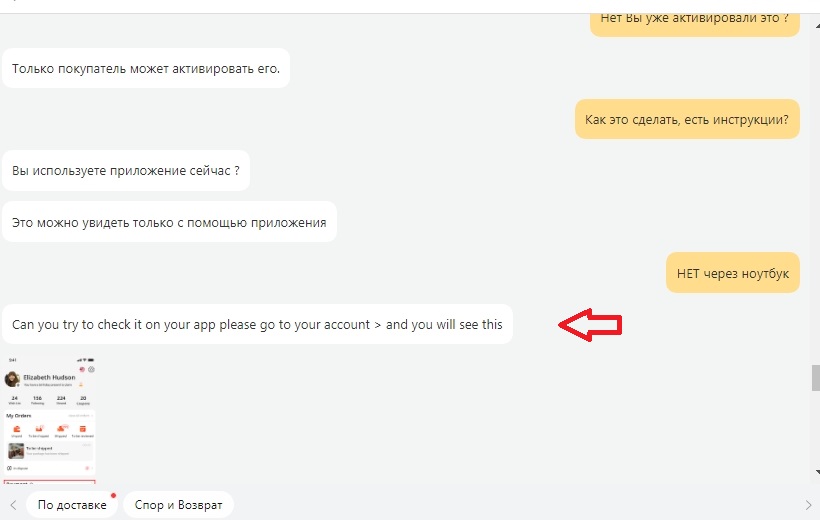Click the chat scrollbar thumb

(816, 378)
